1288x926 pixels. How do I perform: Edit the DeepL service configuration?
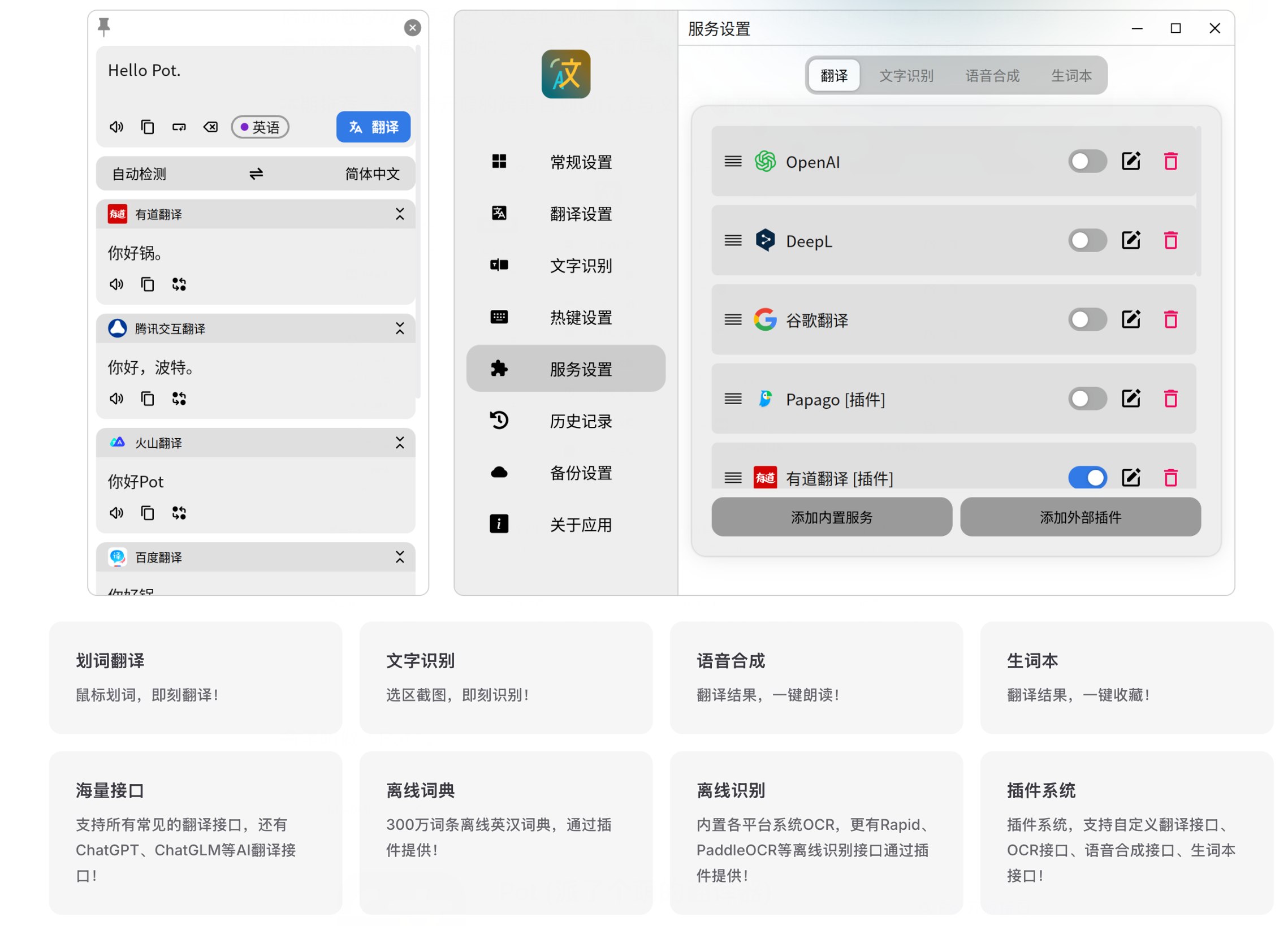pyautogui.click(x=1131, y=240)
